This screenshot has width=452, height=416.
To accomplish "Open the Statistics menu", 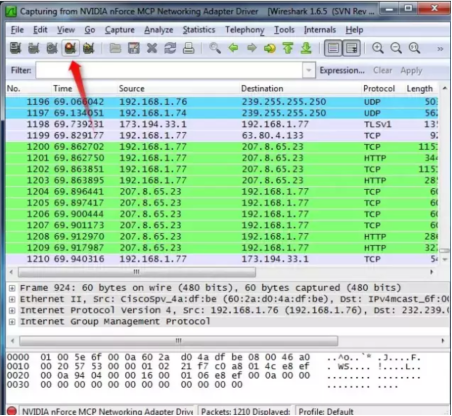I will (x=199, y=30).
